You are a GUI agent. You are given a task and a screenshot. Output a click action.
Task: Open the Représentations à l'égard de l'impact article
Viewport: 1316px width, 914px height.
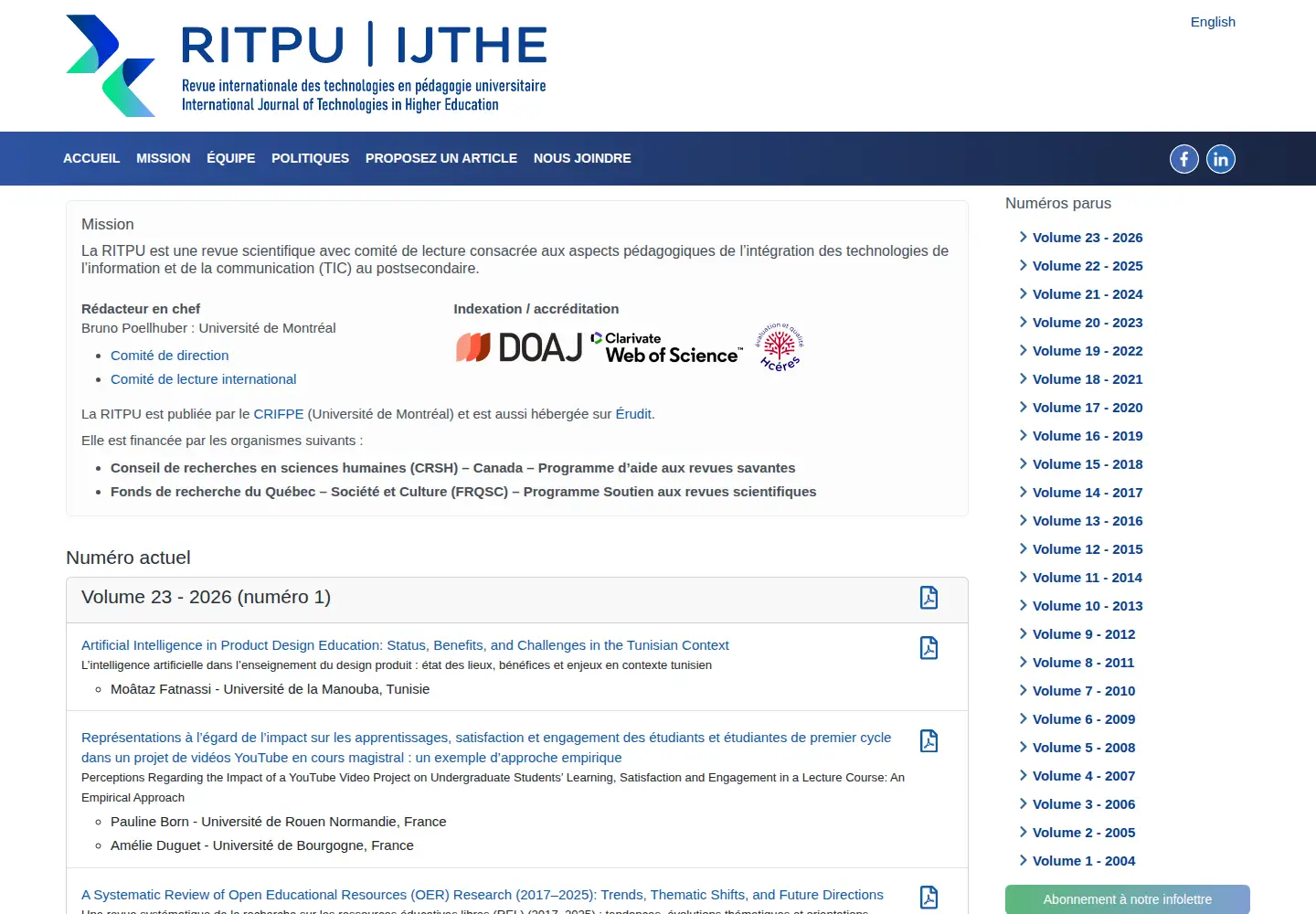pos(486,748)
